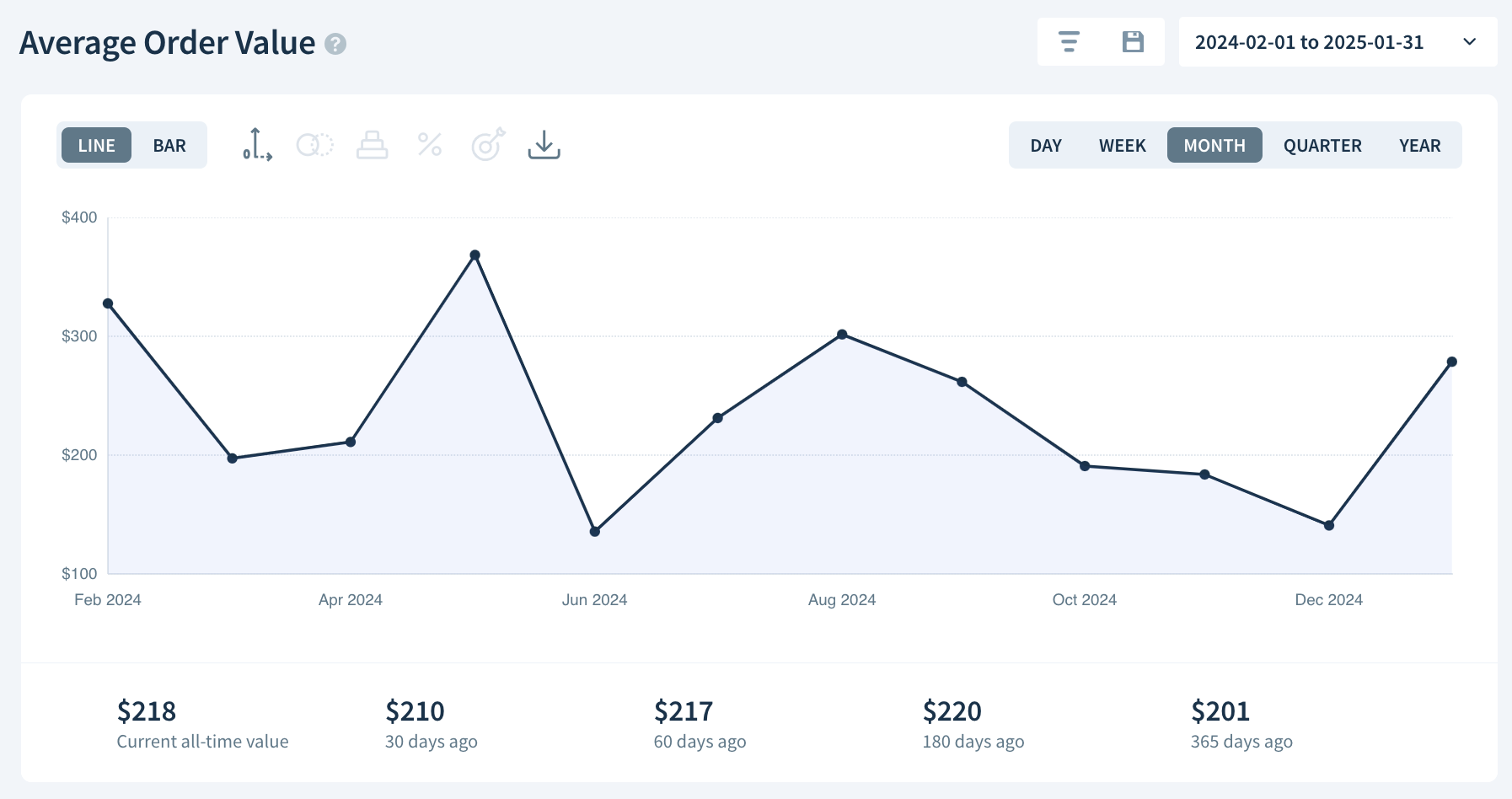Select the WEEK interval tab
The image size is (1512, 799).
point(1122,145)
